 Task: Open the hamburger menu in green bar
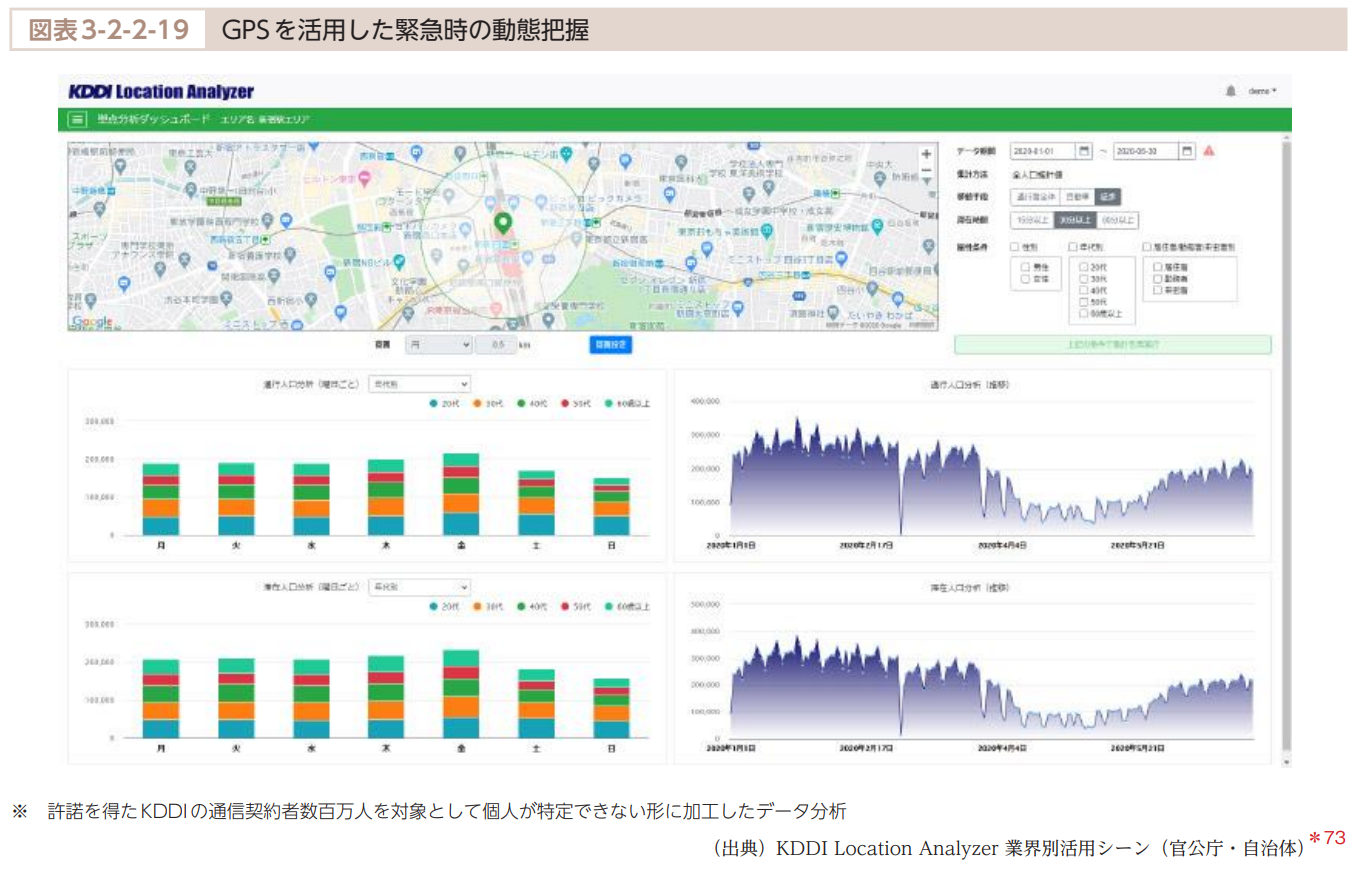[x=76, y=119]
